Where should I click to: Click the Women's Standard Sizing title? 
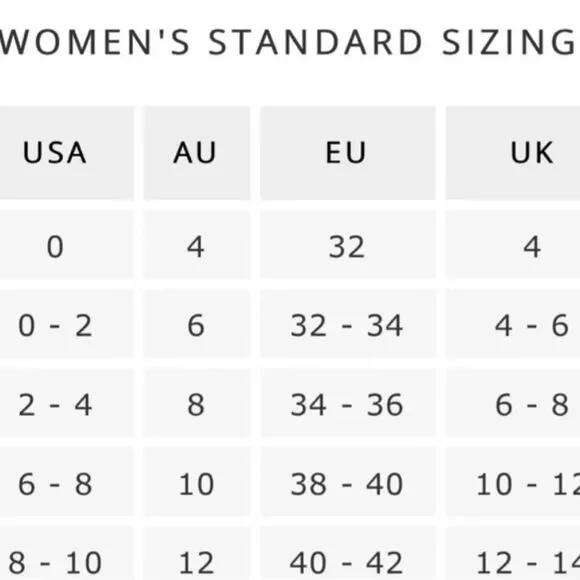(288, 43)
